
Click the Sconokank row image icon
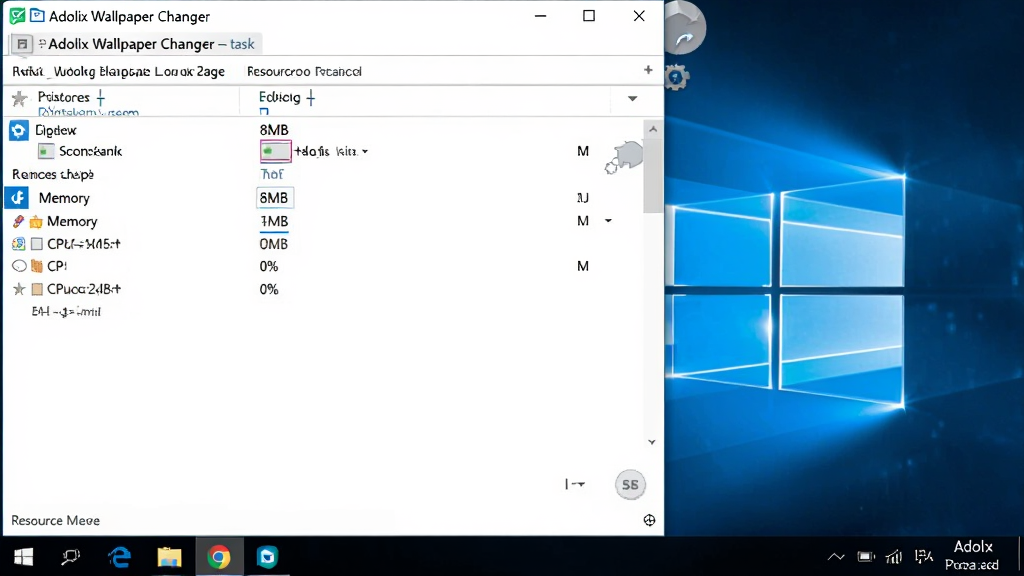(x=46, y=152)
